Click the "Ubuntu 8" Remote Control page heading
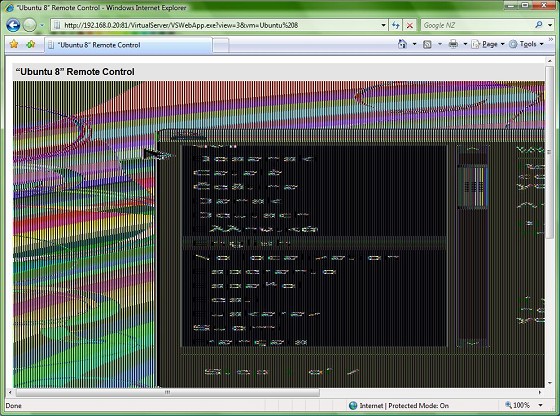This screenshot has height=416, width=560. (75, 71)
